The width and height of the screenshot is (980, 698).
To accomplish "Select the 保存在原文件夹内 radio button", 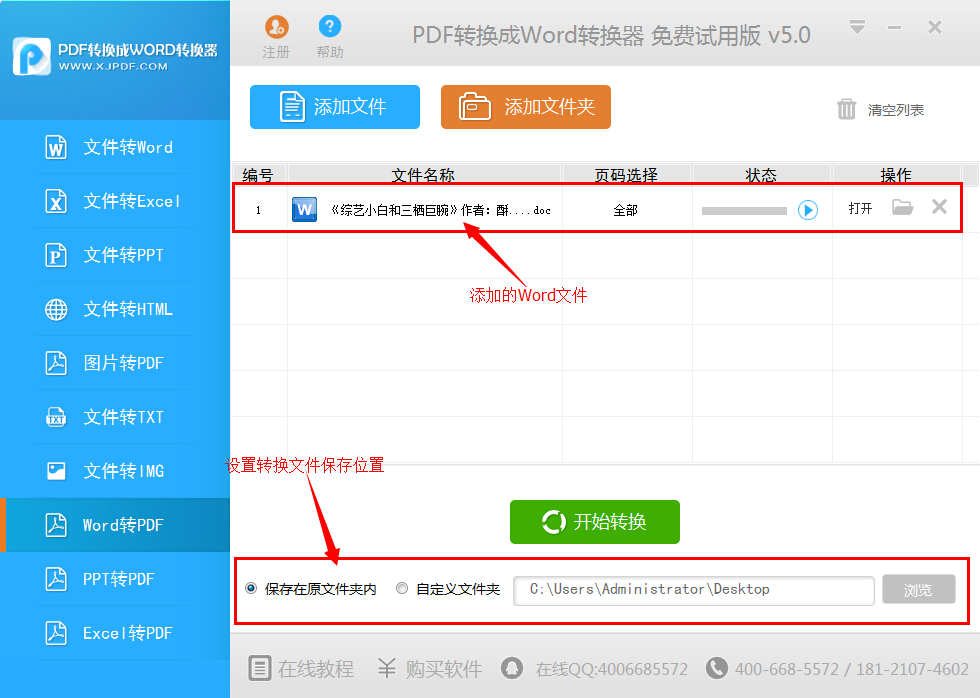I will tap(251, 588).
